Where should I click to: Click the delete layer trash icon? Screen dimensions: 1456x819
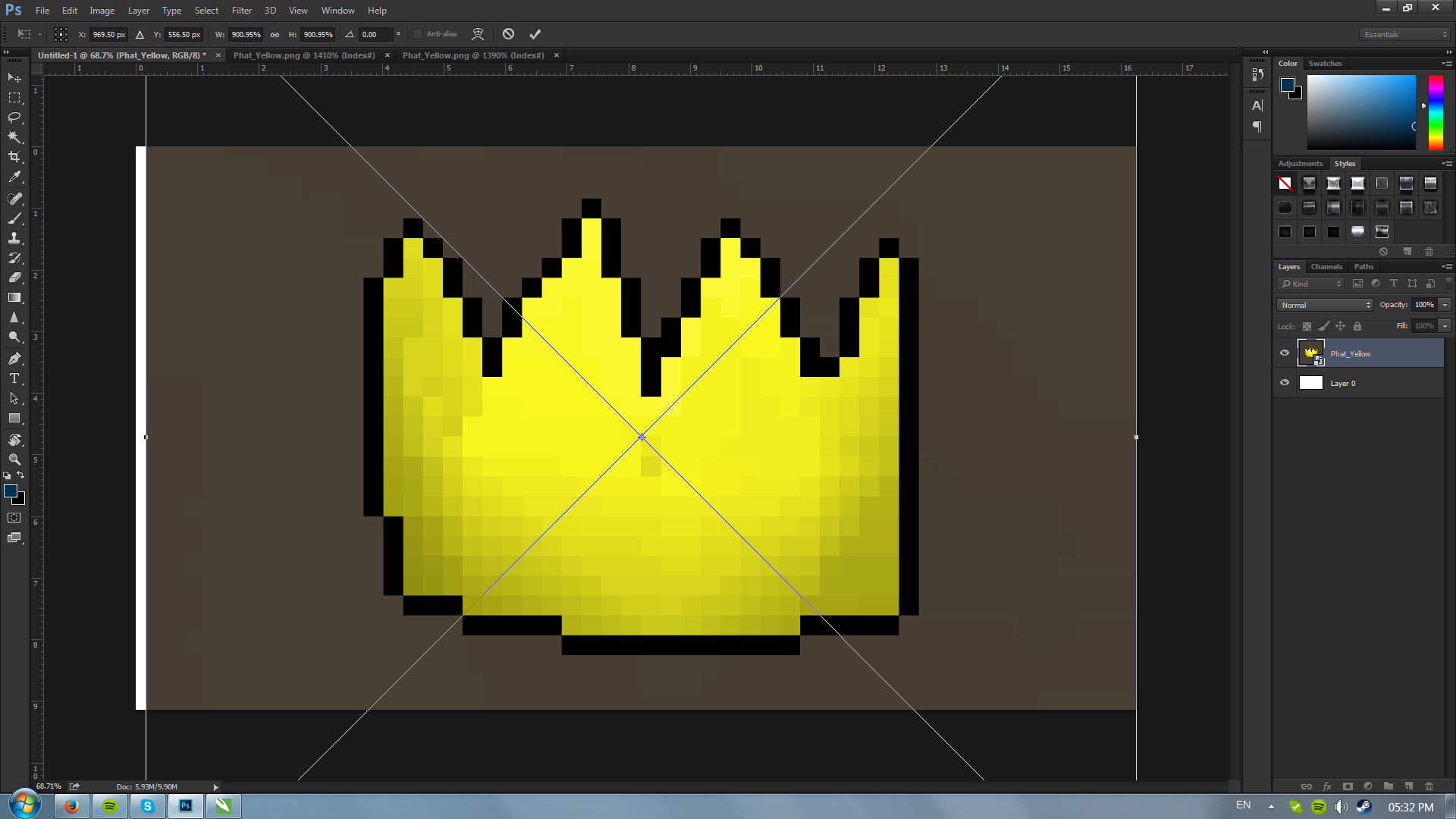(x=1428, y=786)
